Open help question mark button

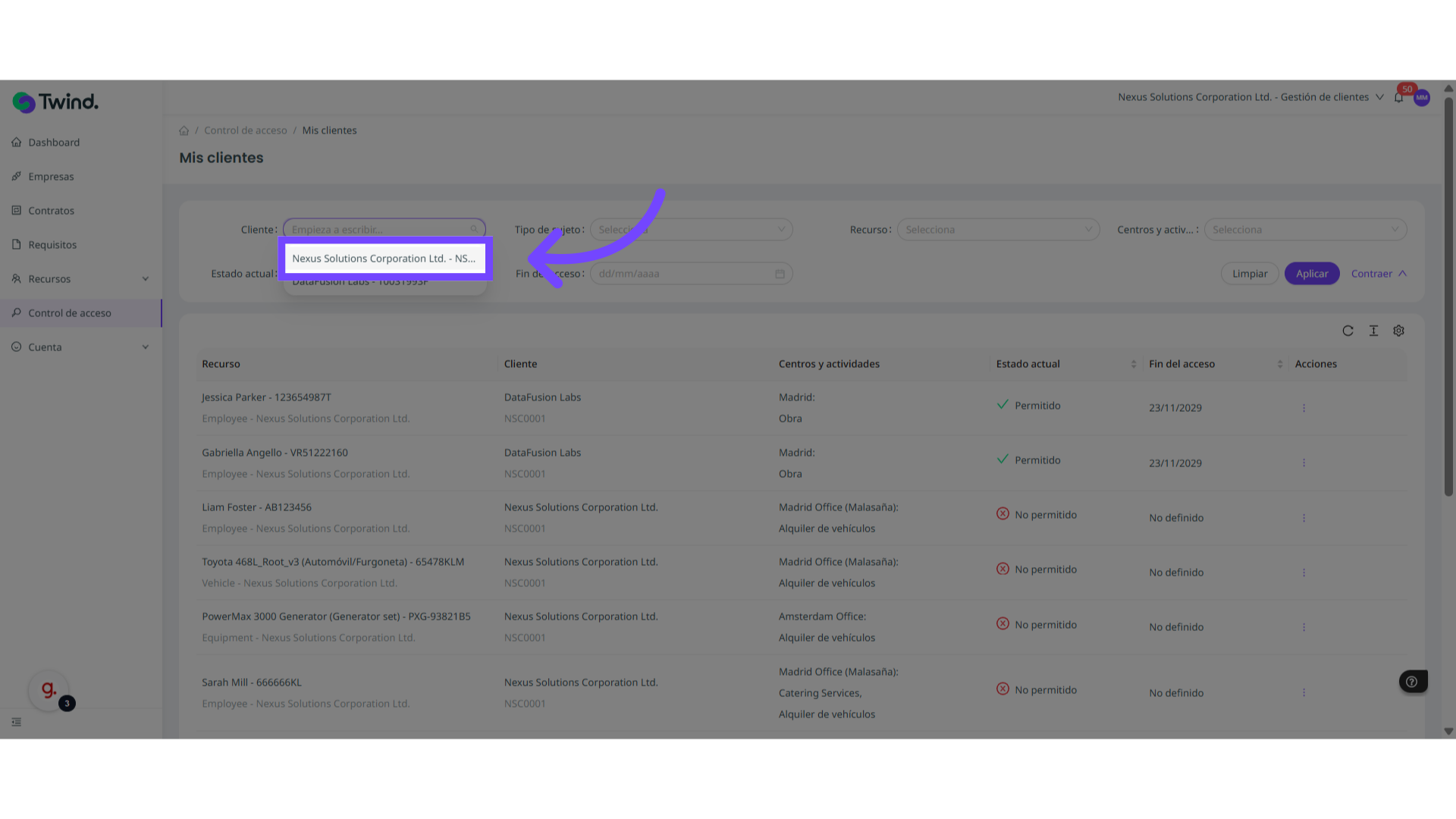pos(1412,682)
